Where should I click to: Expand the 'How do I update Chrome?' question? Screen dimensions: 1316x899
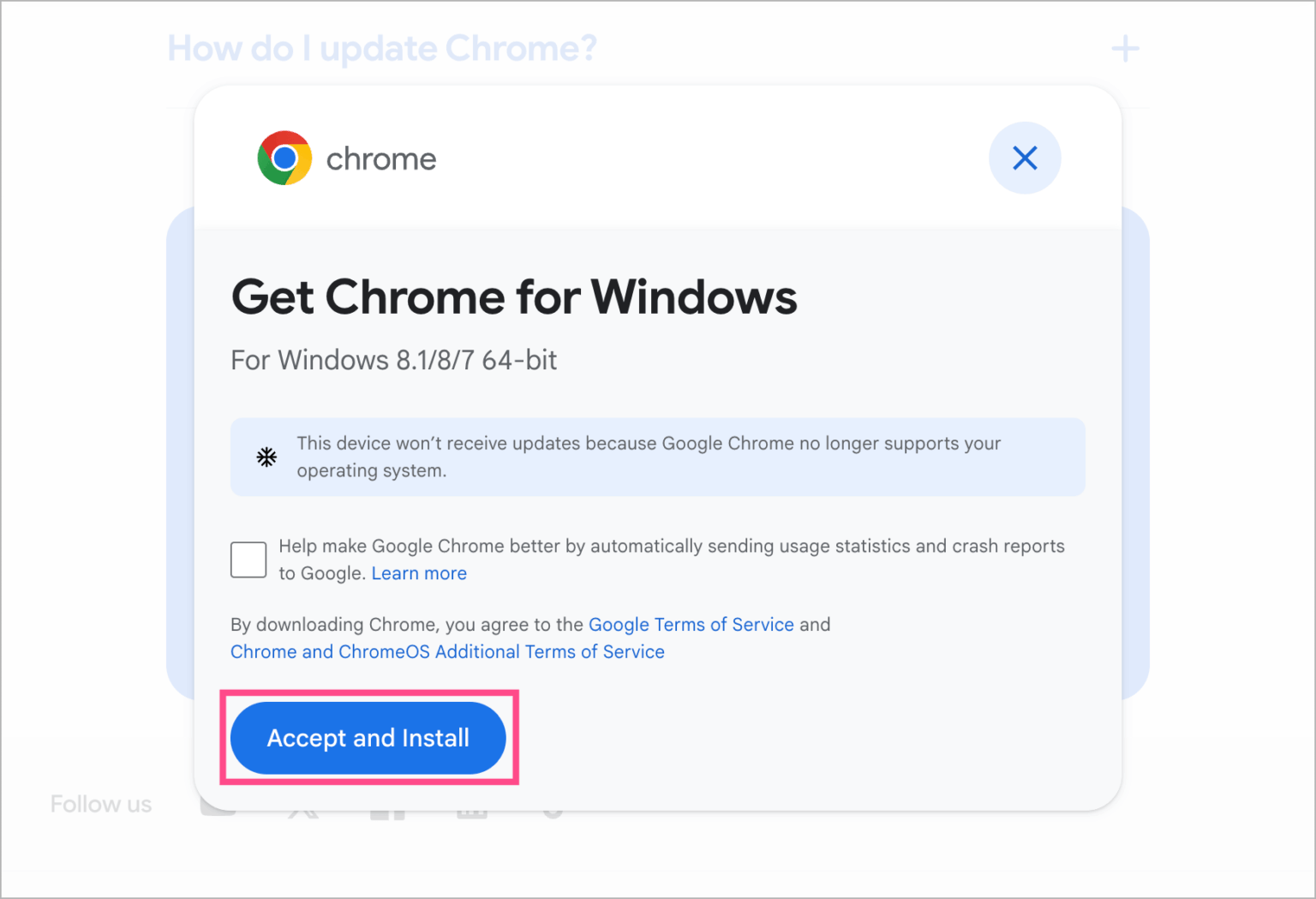pos(381,48)
